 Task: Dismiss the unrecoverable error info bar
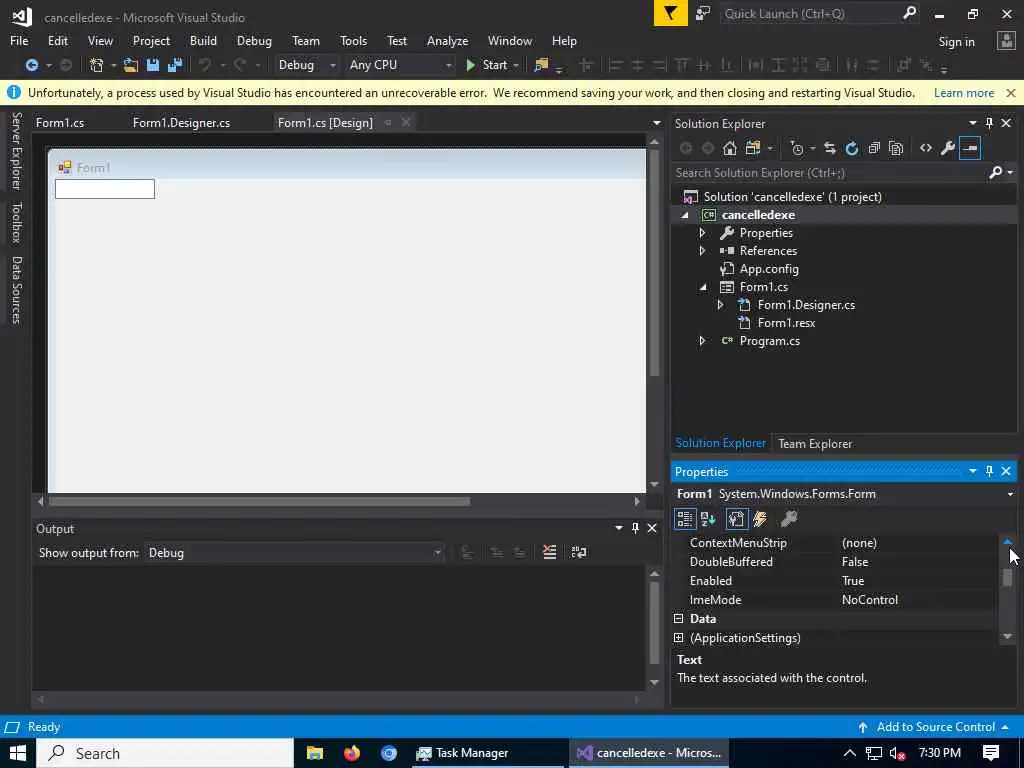1010,93
